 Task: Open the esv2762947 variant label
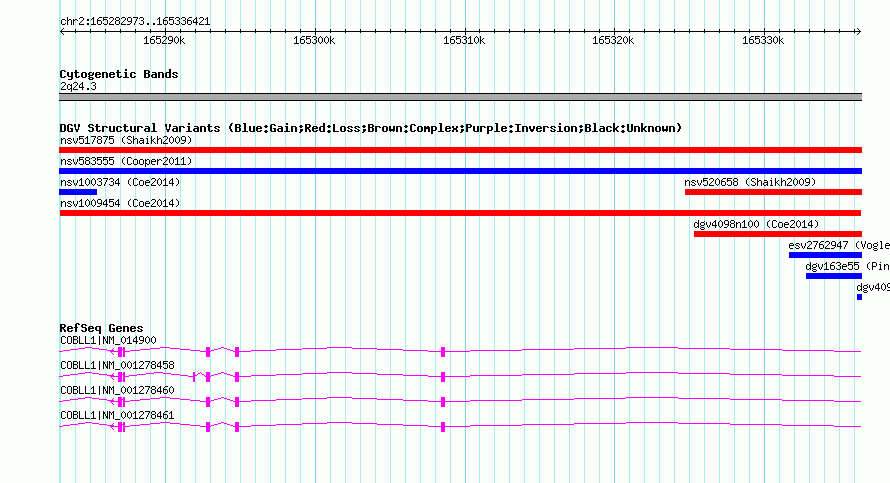(839, 245)
